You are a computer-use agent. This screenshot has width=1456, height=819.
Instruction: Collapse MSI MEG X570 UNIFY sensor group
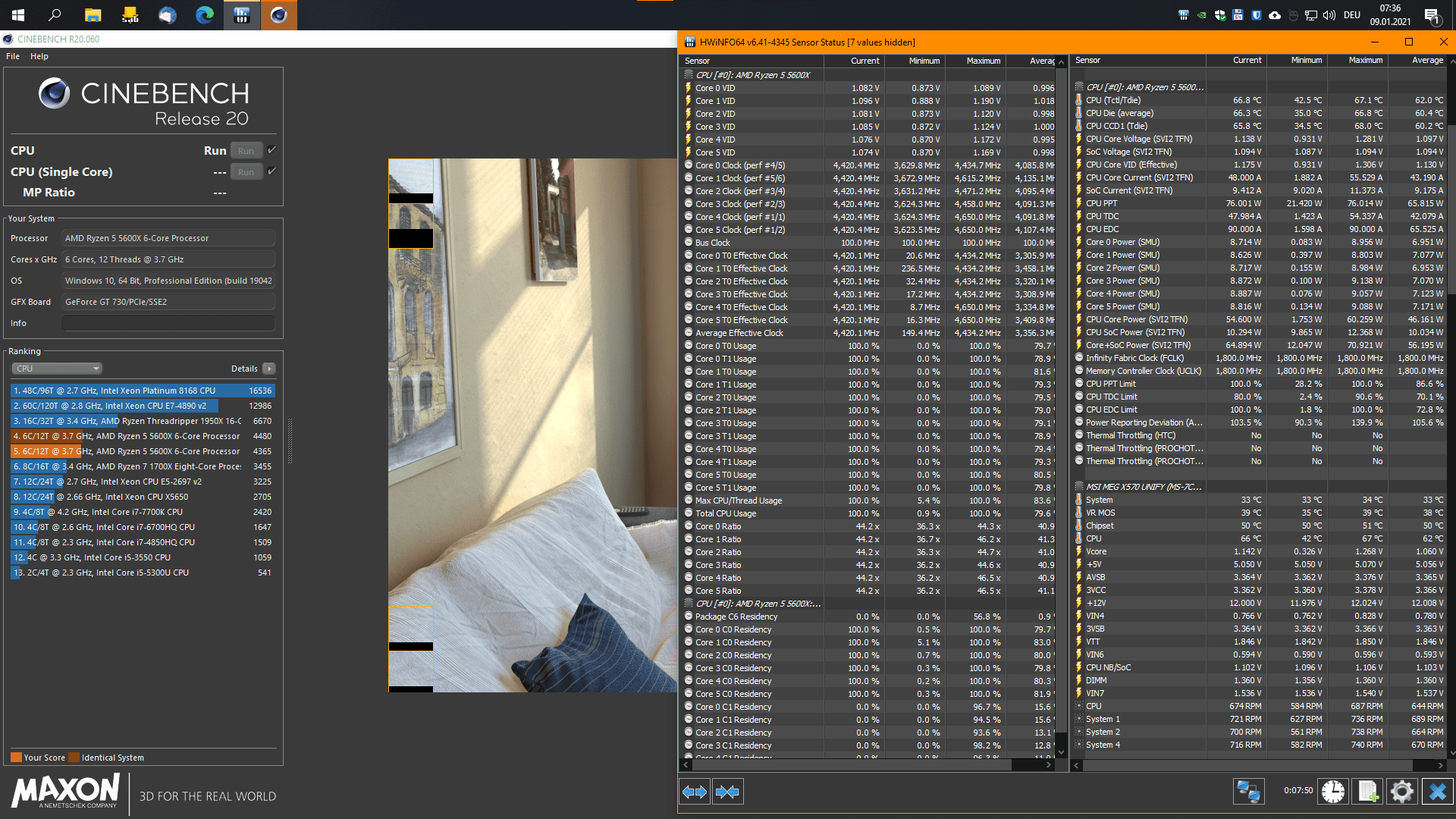point(1078,487)
